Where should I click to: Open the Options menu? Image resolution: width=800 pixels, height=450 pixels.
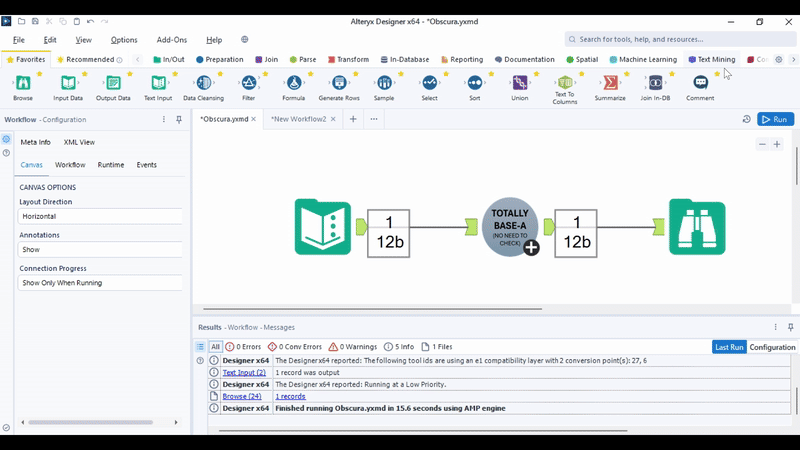[124, 40]
